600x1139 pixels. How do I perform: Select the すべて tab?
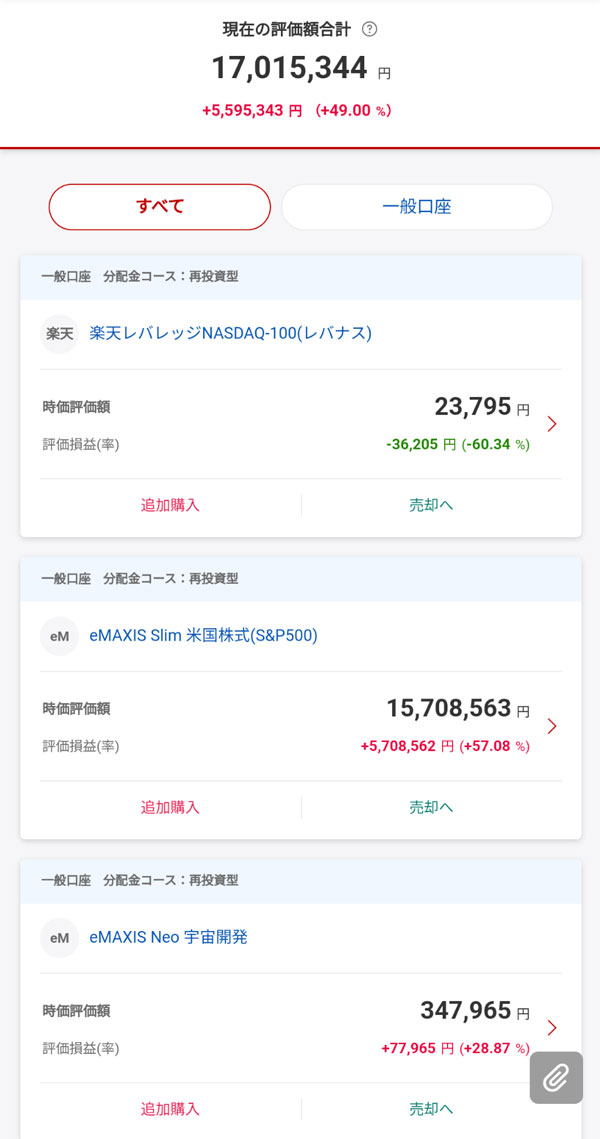[x=160, y=207]
